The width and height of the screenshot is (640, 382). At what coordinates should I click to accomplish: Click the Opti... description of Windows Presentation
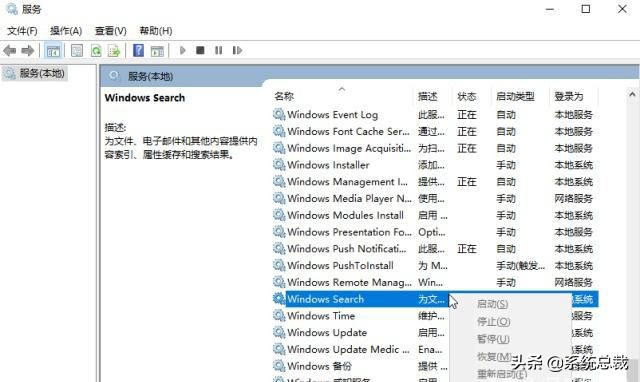pyautogui.click(x=432, y=232)
